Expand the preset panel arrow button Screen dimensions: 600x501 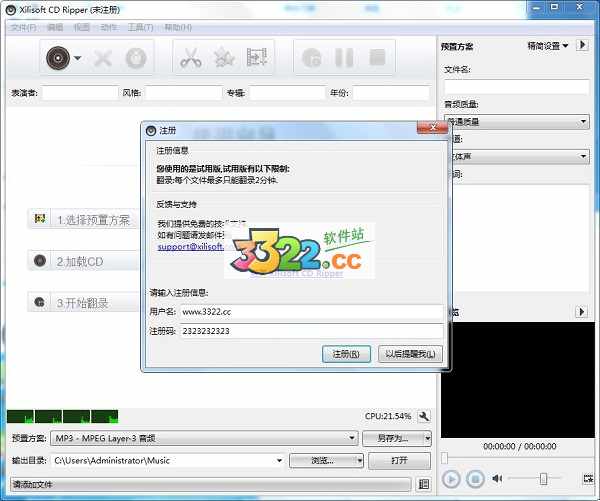[x=582, y=45]
